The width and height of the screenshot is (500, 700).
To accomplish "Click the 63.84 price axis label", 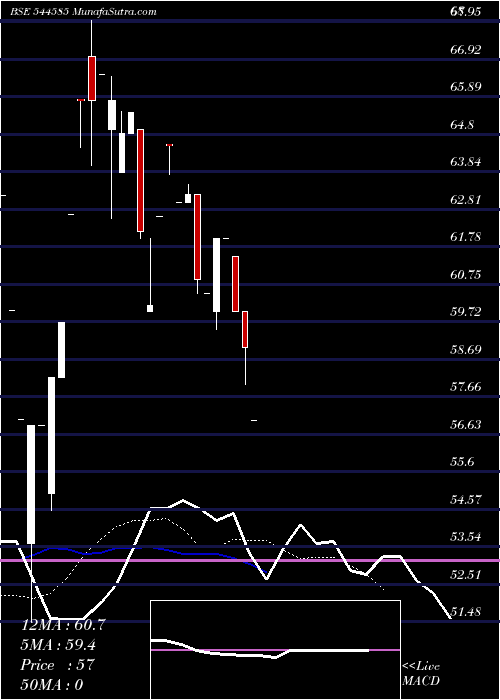I will [466, 162].
